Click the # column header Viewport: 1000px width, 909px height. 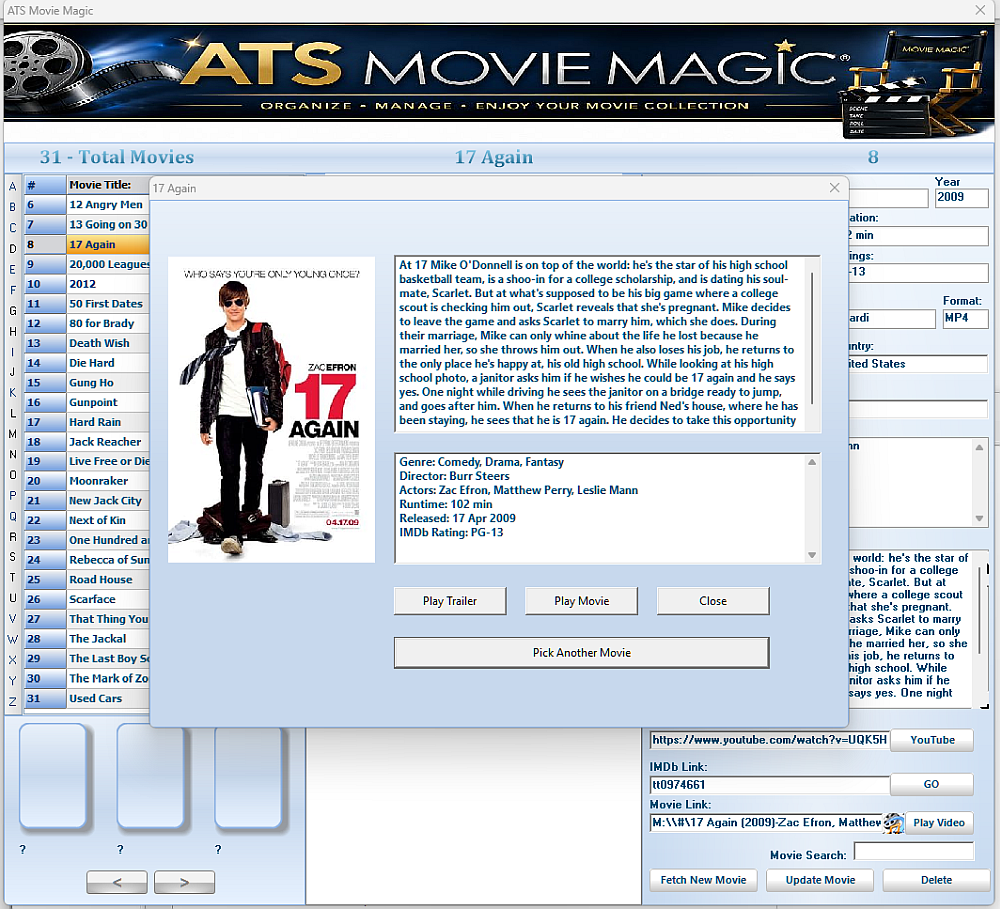[x=45, y=185]
